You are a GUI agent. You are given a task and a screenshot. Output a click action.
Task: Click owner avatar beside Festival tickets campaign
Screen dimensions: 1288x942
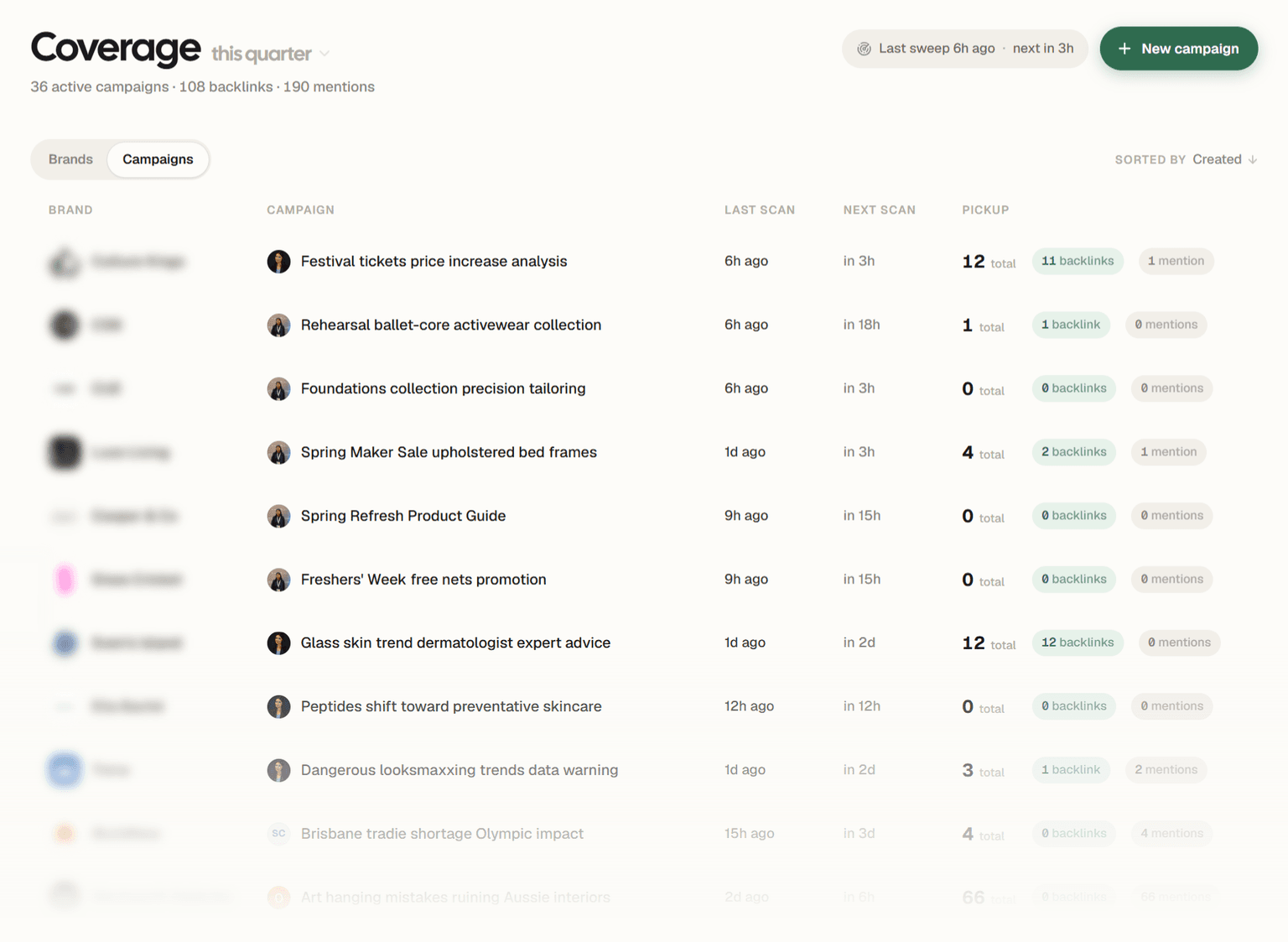(278, 262)
